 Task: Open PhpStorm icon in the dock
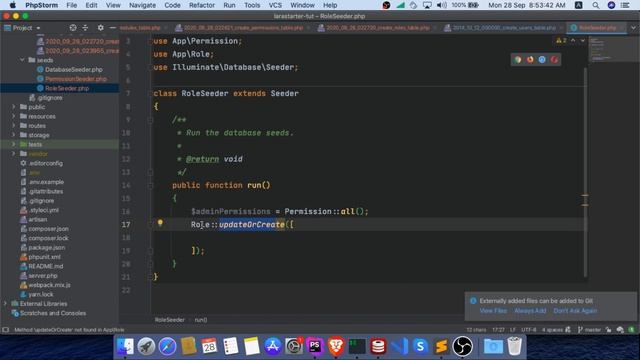pos(315,346)
